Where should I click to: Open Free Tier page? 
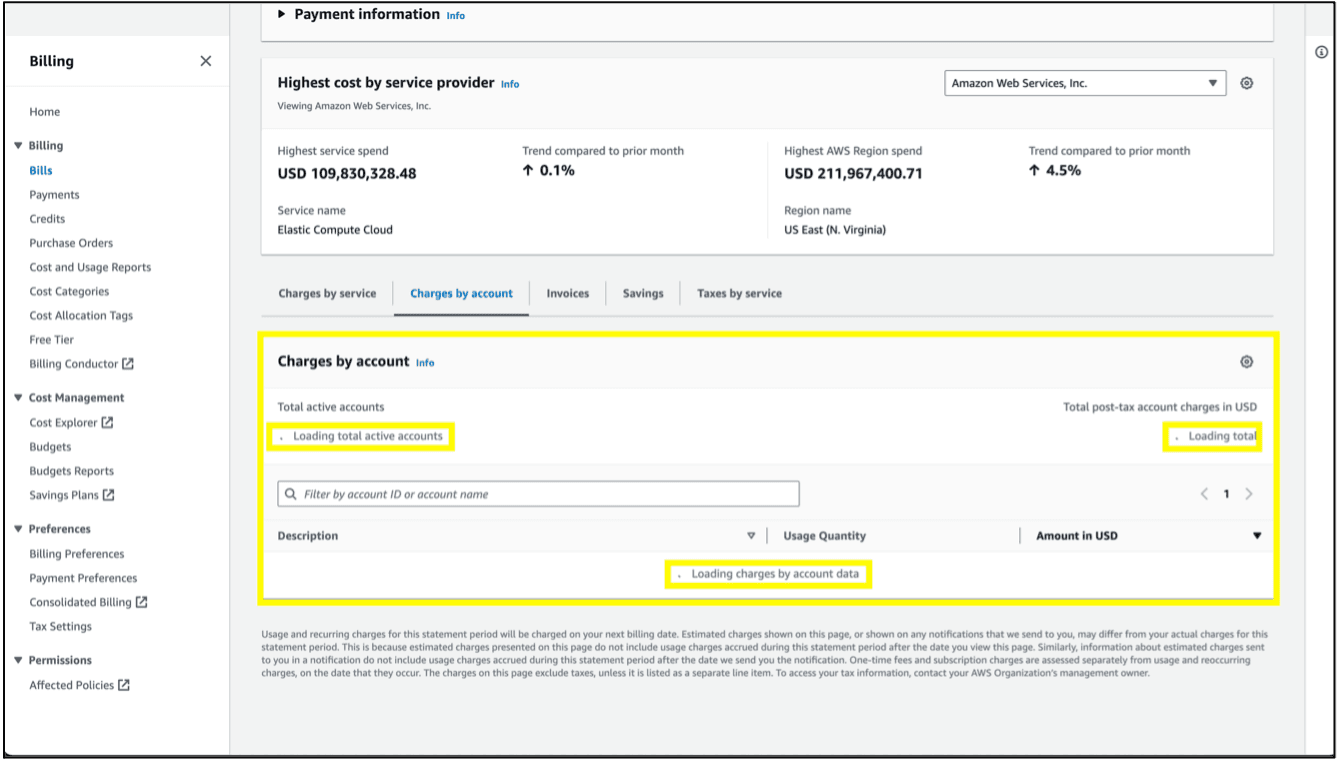tap(52, 340)
